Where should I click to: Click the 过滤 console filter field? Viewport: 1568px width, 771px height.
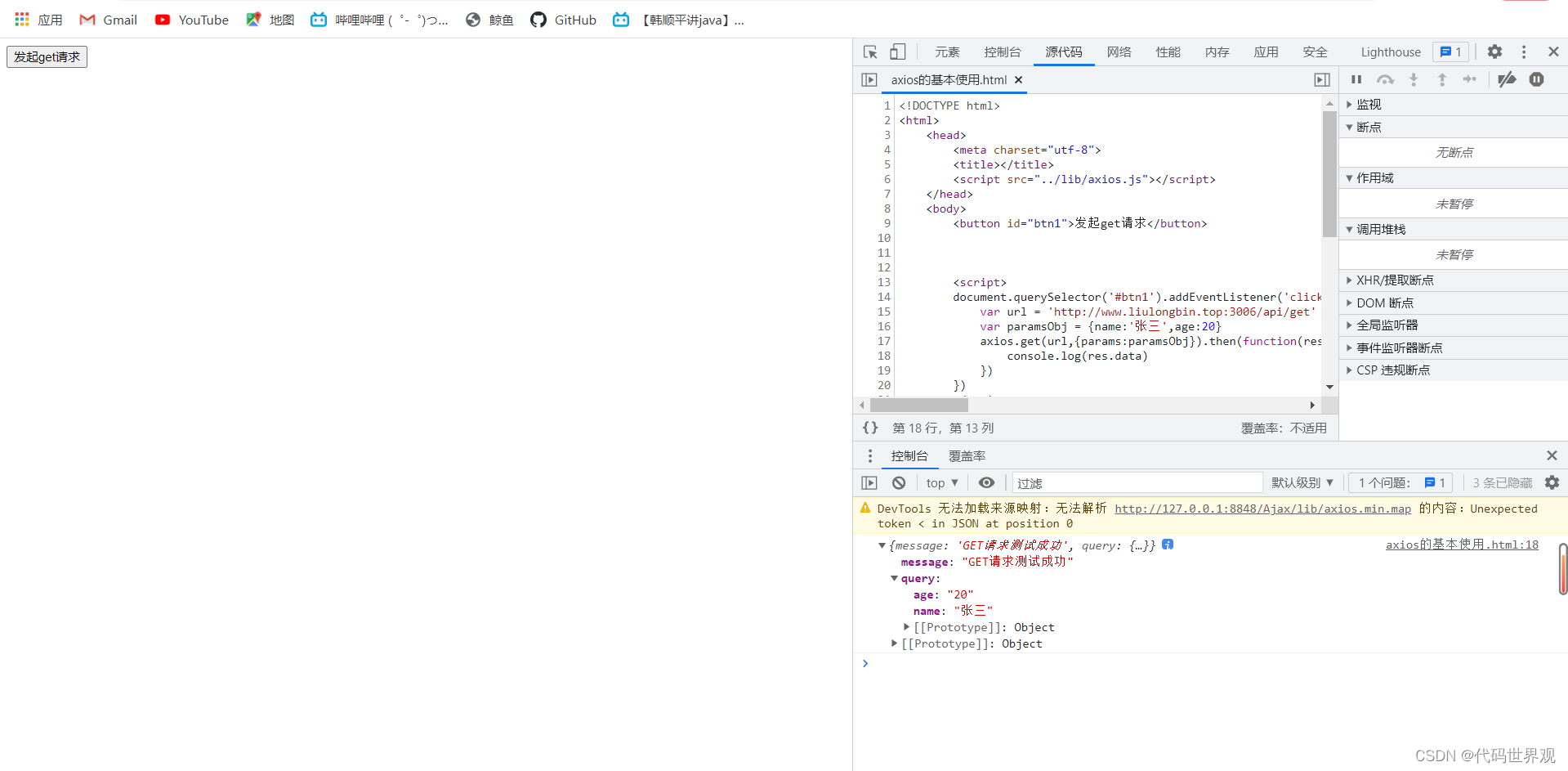pos(1137,482)
